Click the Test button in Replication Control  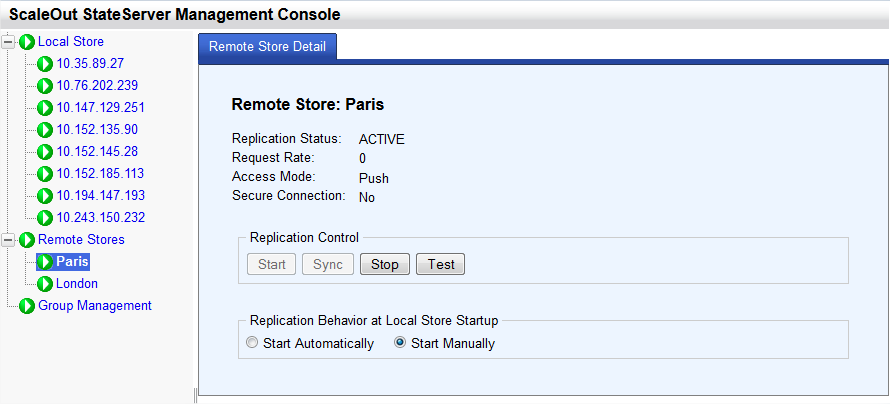click(x=440, y=264)
